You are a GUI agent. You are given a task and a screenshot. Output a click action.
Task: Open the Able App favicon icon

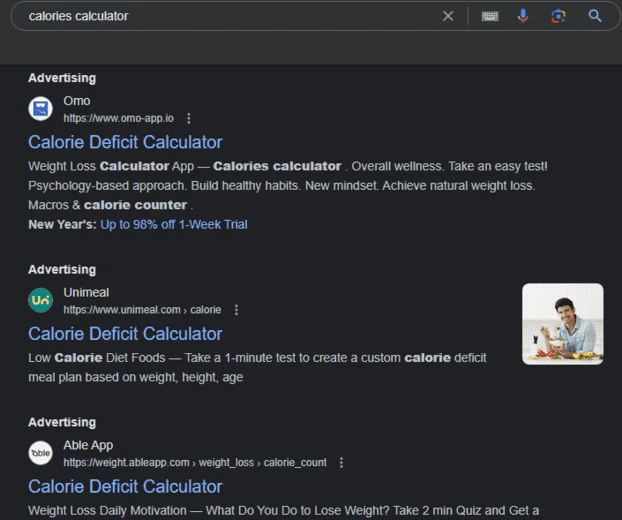point(40,453)
